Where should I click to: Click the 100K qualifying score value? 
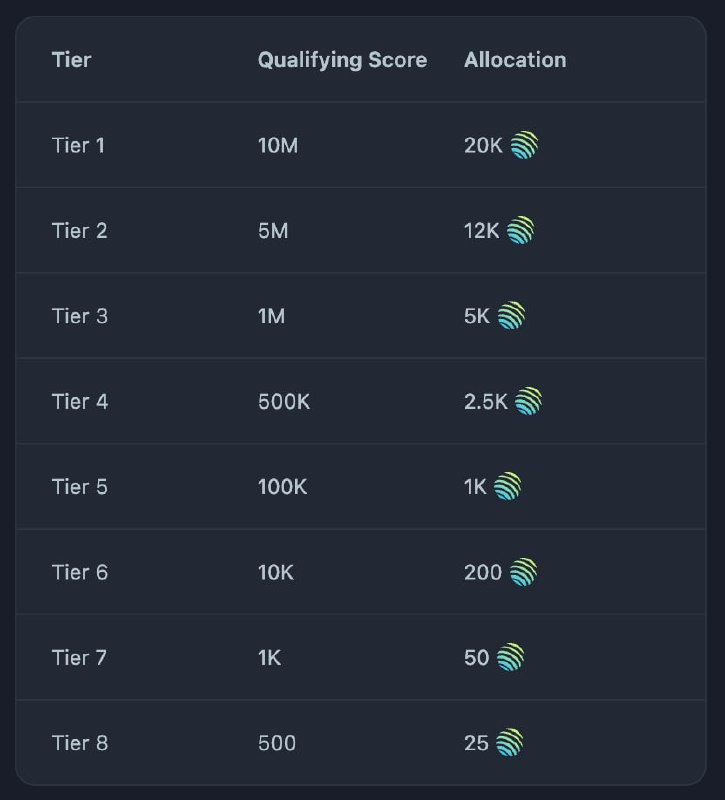tap(283, 487)
